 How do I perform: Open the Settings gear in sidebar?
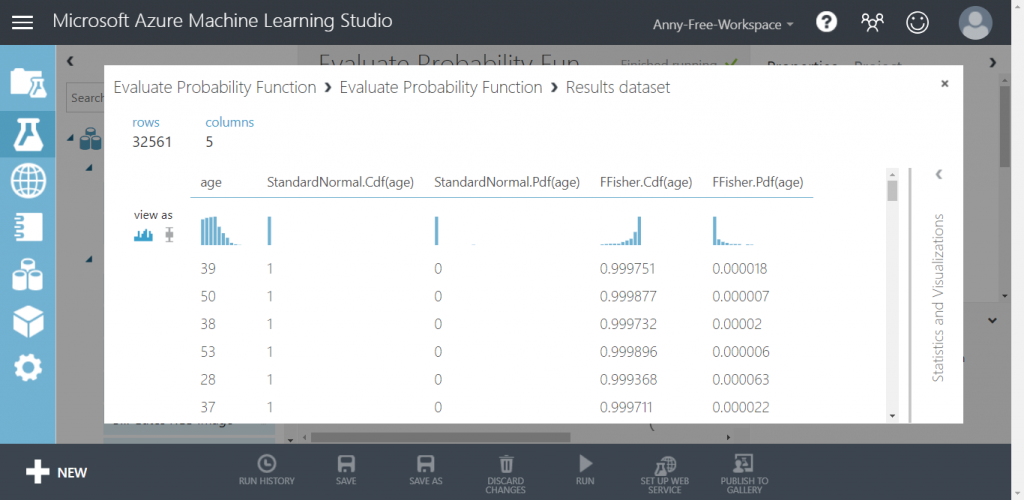point(28,368)
